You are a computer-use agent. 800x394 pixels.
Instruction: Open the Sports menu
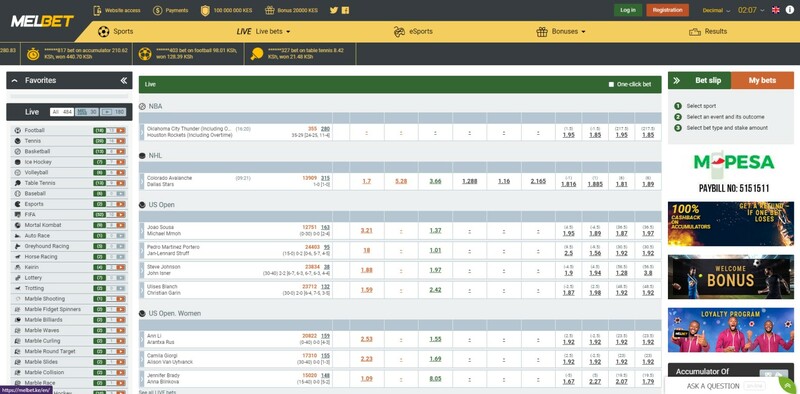coord(115,32)
